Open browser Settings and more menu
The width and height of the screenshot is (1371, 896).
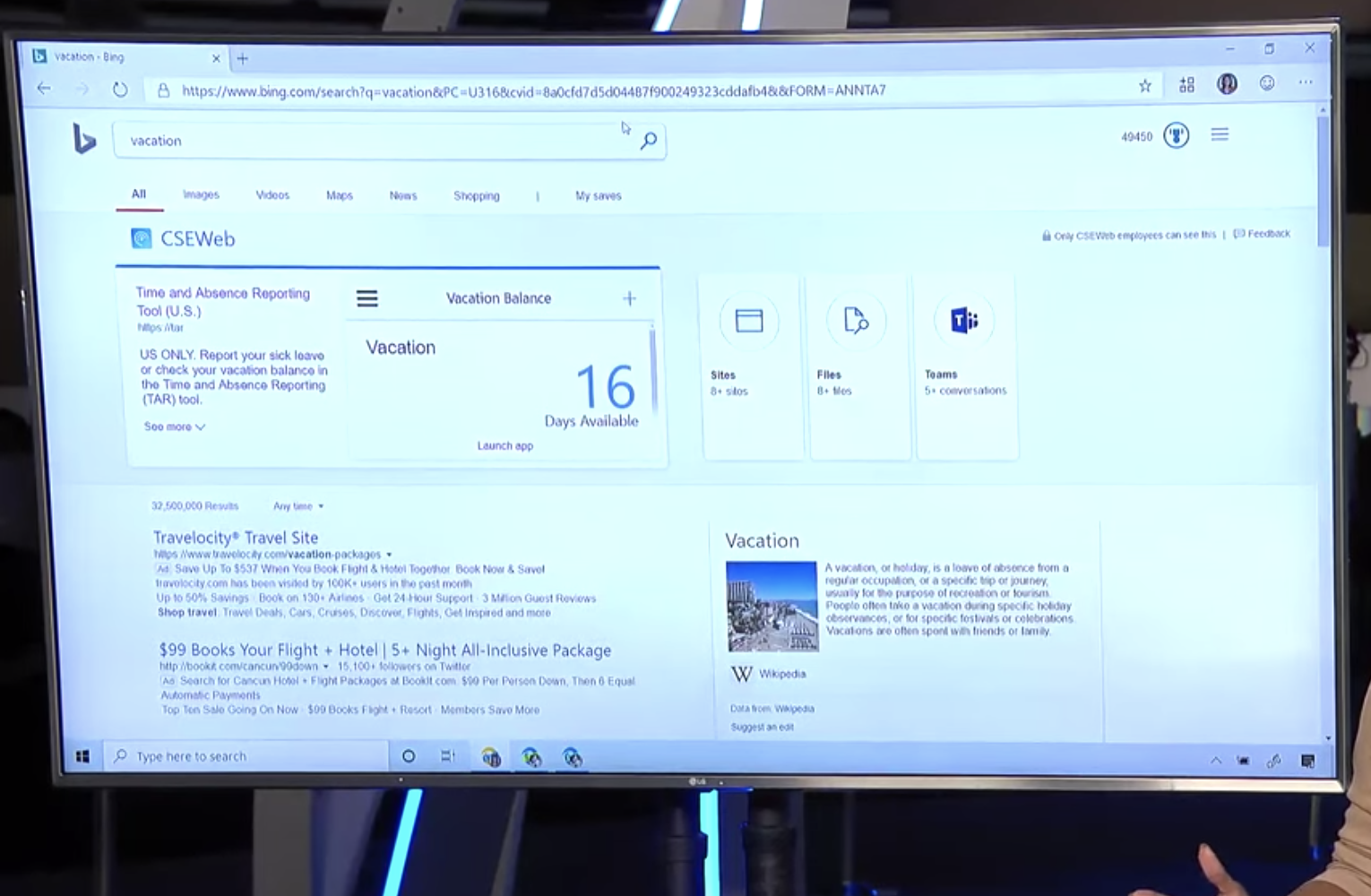(1306, 82)
